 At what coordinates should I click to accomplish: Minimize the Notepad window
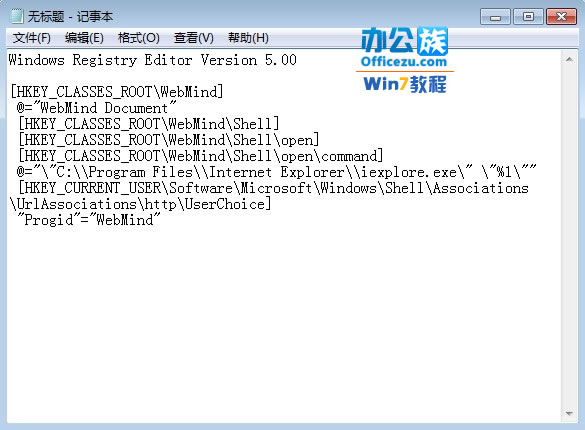(495, 17)
